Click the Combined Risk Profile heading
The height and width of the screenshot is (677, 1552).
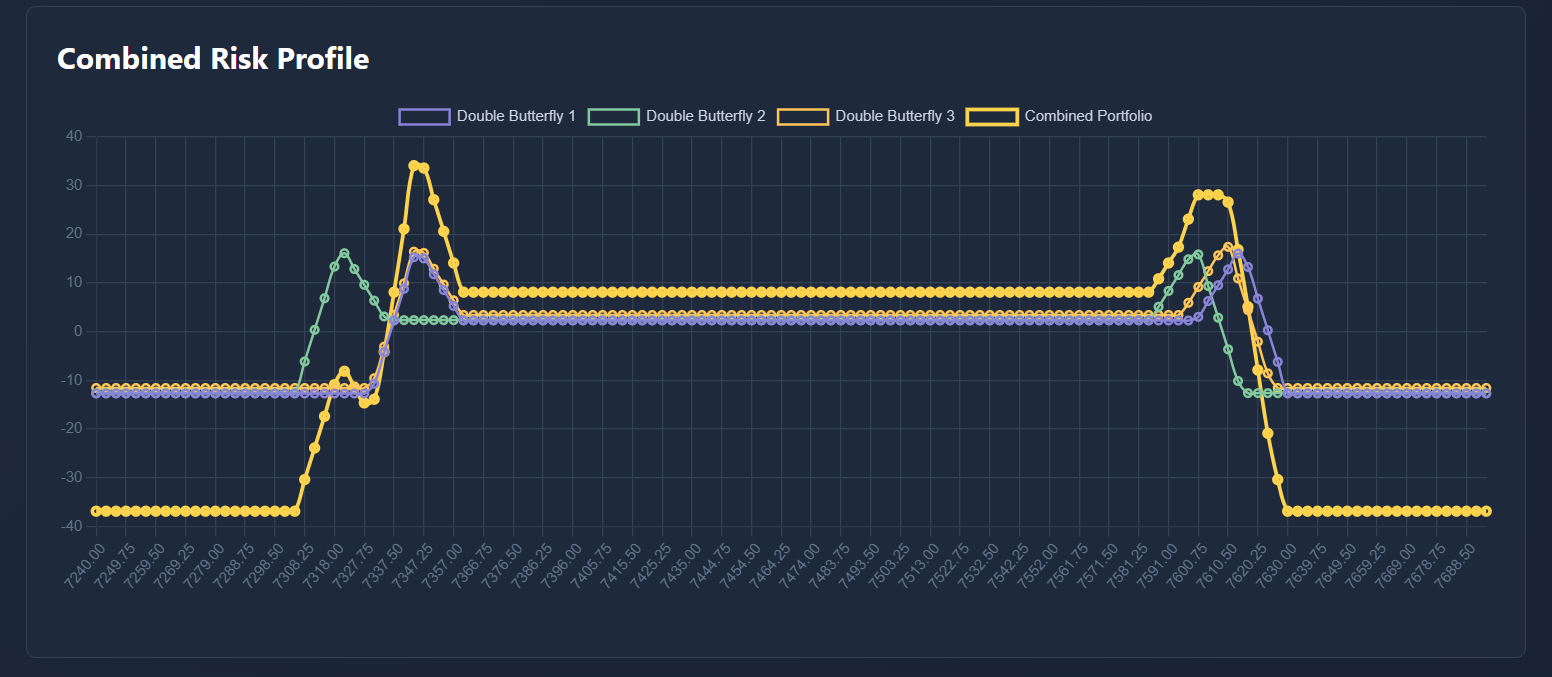(213, 59)
